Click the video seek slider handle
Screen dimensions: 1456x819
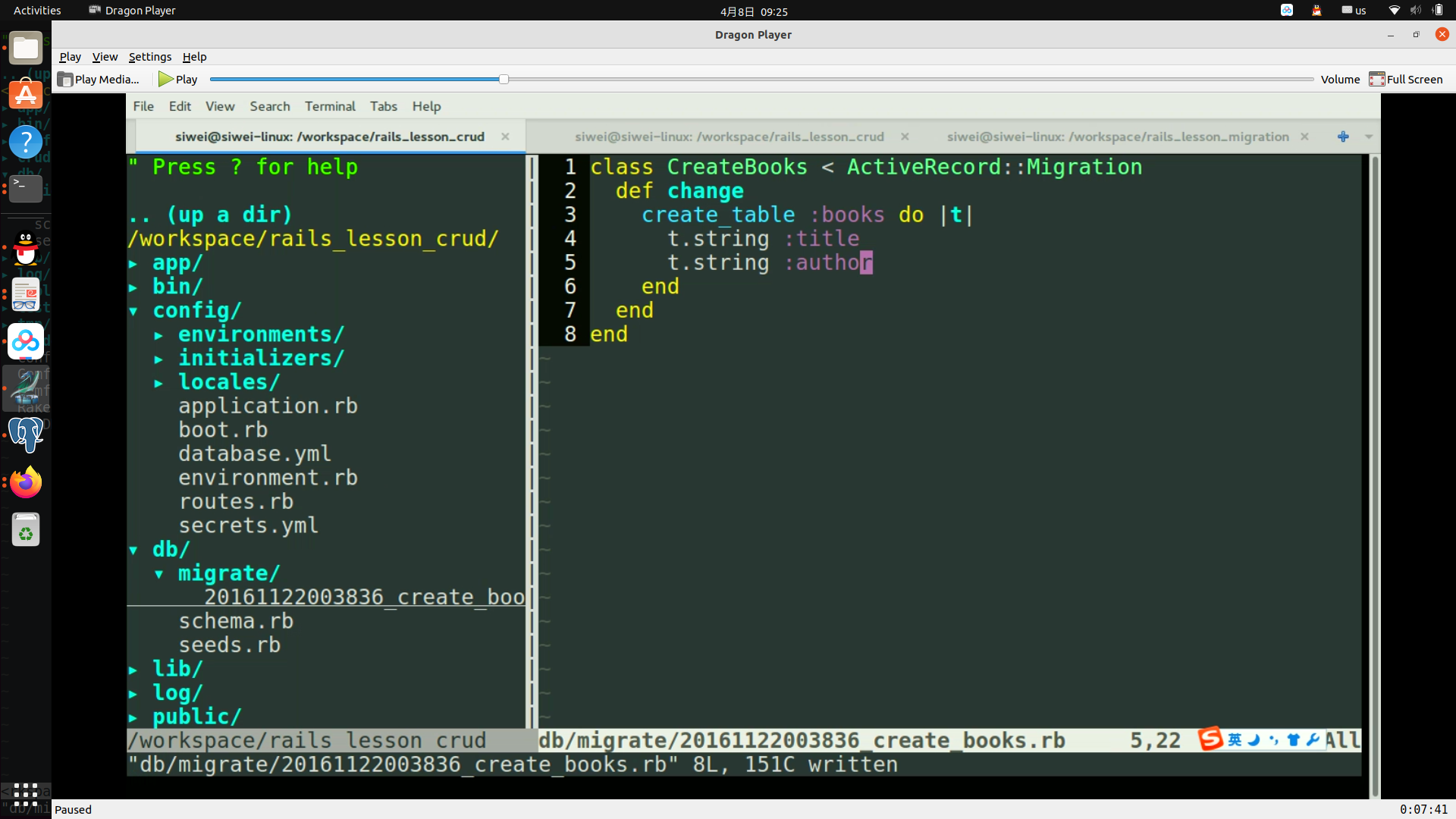click(x=504, y=79)
